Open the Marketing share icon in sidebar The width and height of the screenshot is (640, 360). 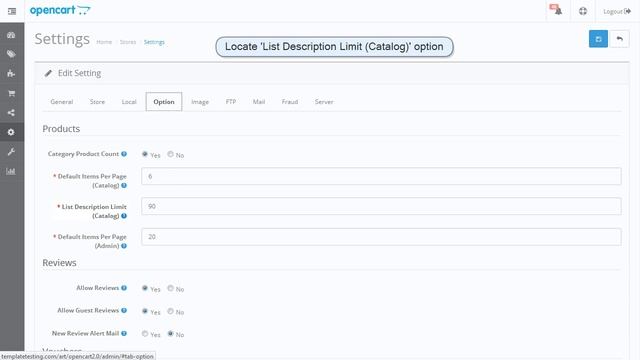11,113
